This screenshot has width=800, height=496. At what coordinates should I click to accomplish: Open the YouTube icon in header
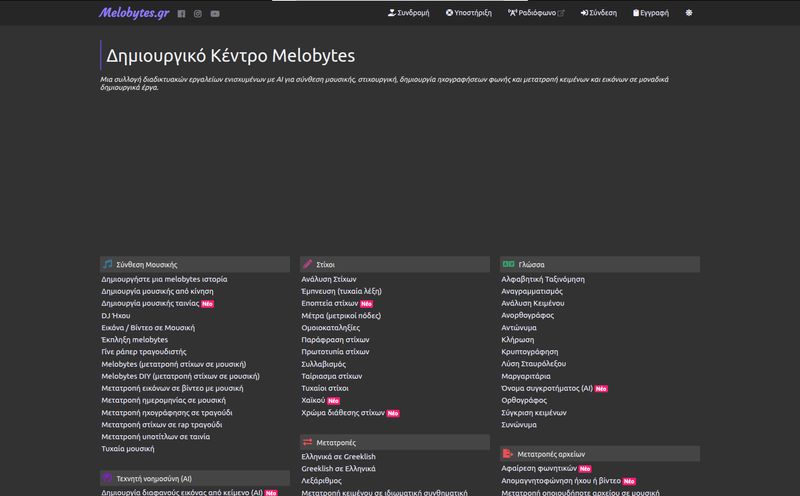click(215, 14)
